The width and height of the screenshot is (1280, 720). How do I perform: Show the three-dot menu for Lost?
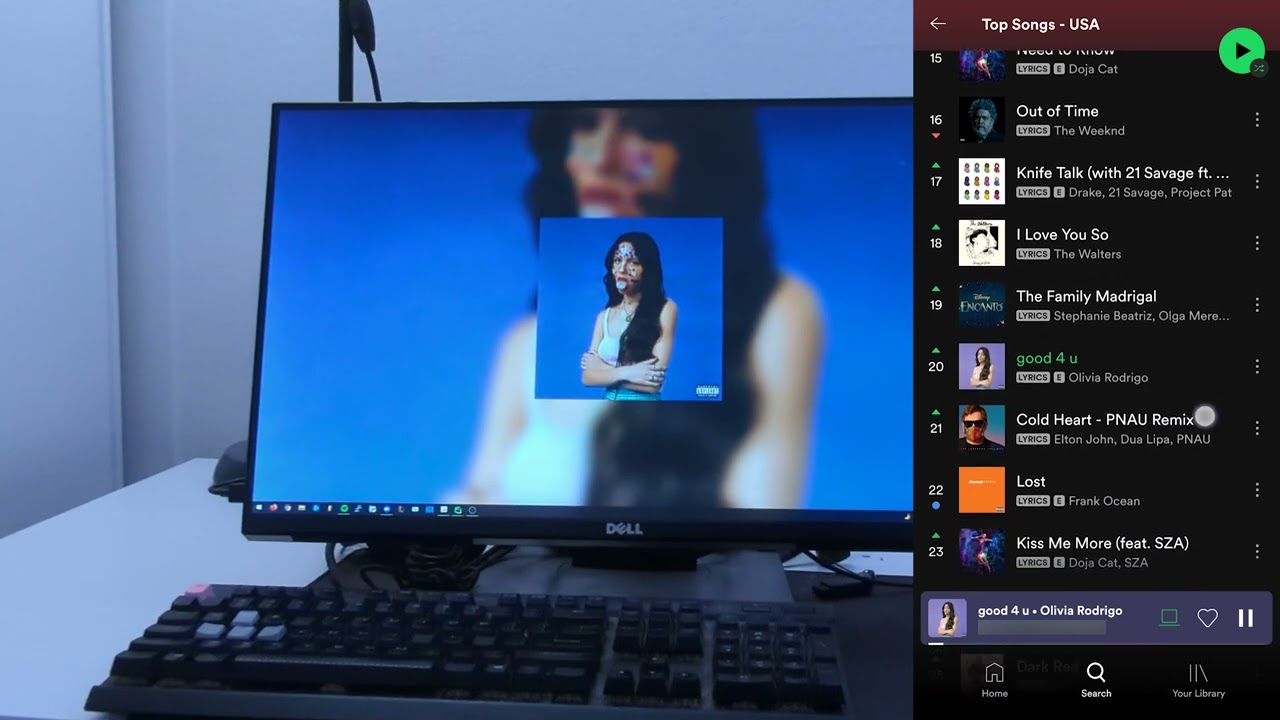coord(1257,490)
